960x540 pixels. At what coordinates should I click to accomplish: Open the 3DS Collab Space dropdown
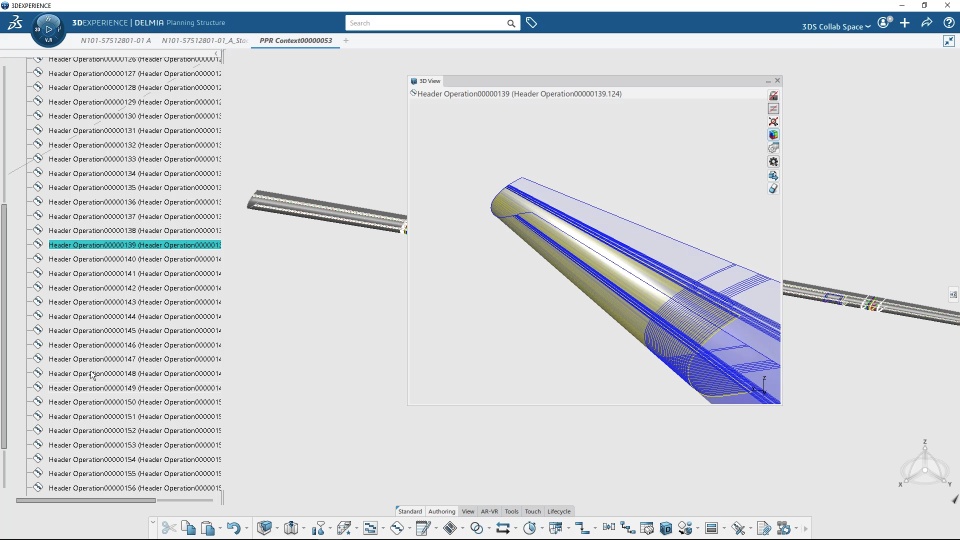pos(836,26)
